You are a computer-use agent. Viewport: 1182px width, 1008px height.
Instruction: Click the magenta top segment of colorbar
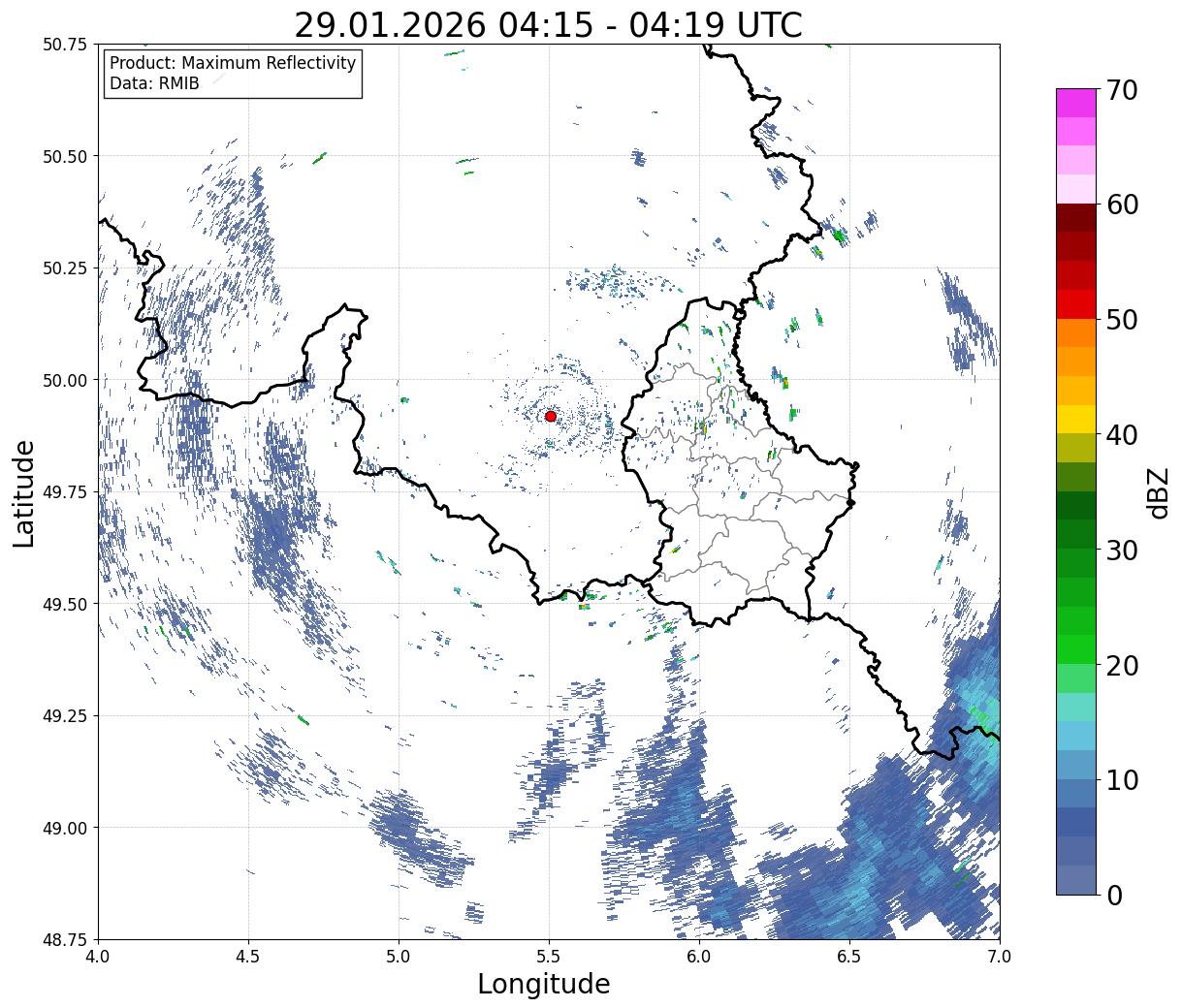(x=1075, y=103)
